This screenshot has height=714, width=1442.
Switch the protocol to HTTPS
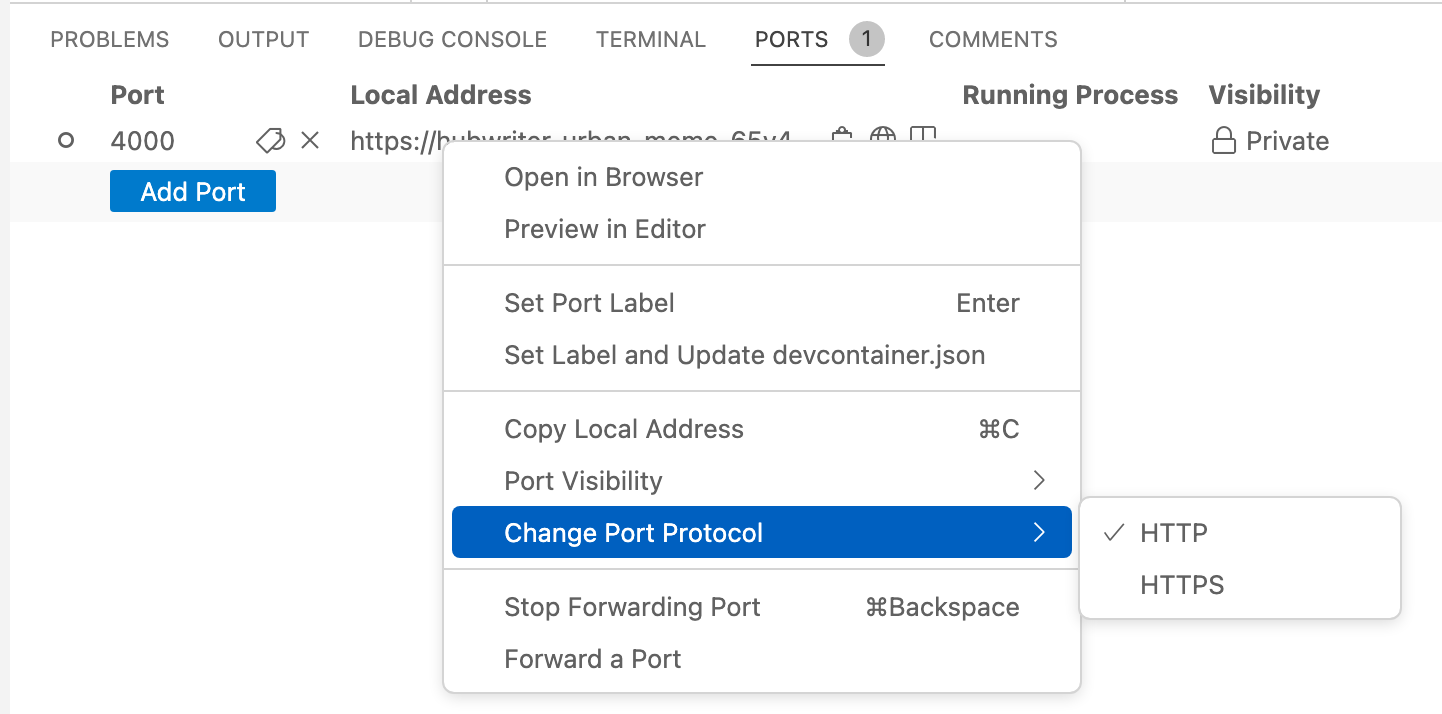(1182, 584)
